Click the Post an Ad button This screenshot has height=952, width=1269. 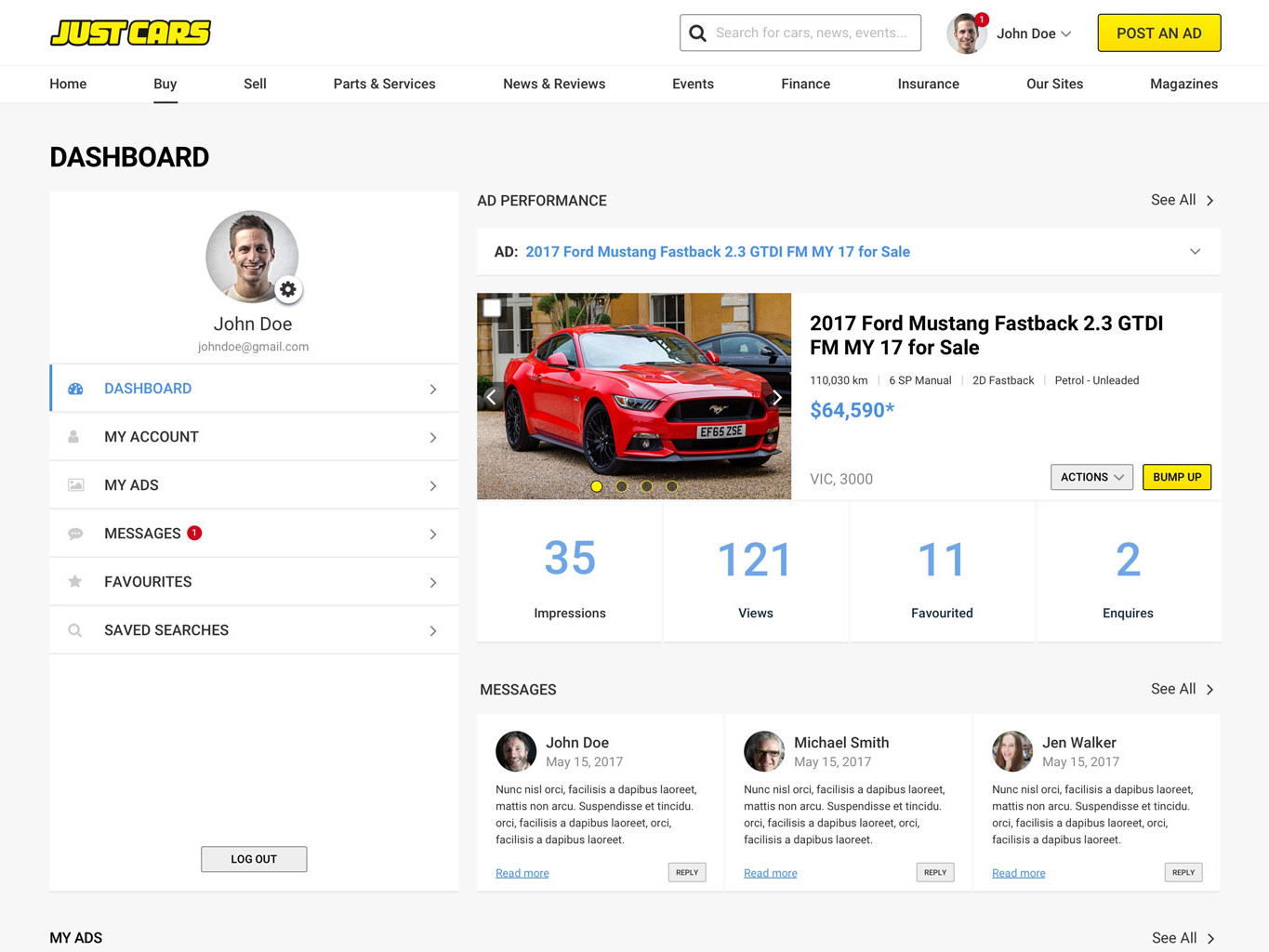point(1158,33)
